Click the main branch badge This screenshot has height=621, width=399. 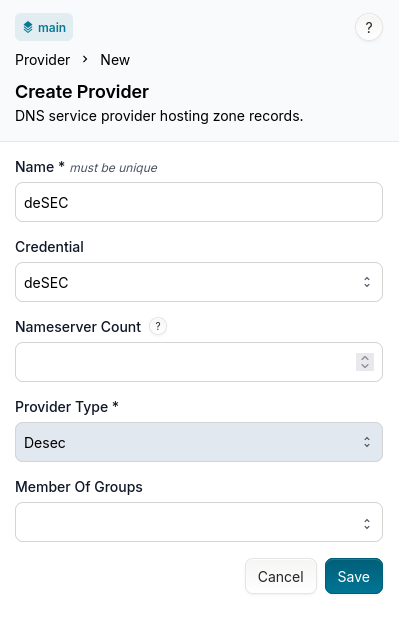pos(44,27)
